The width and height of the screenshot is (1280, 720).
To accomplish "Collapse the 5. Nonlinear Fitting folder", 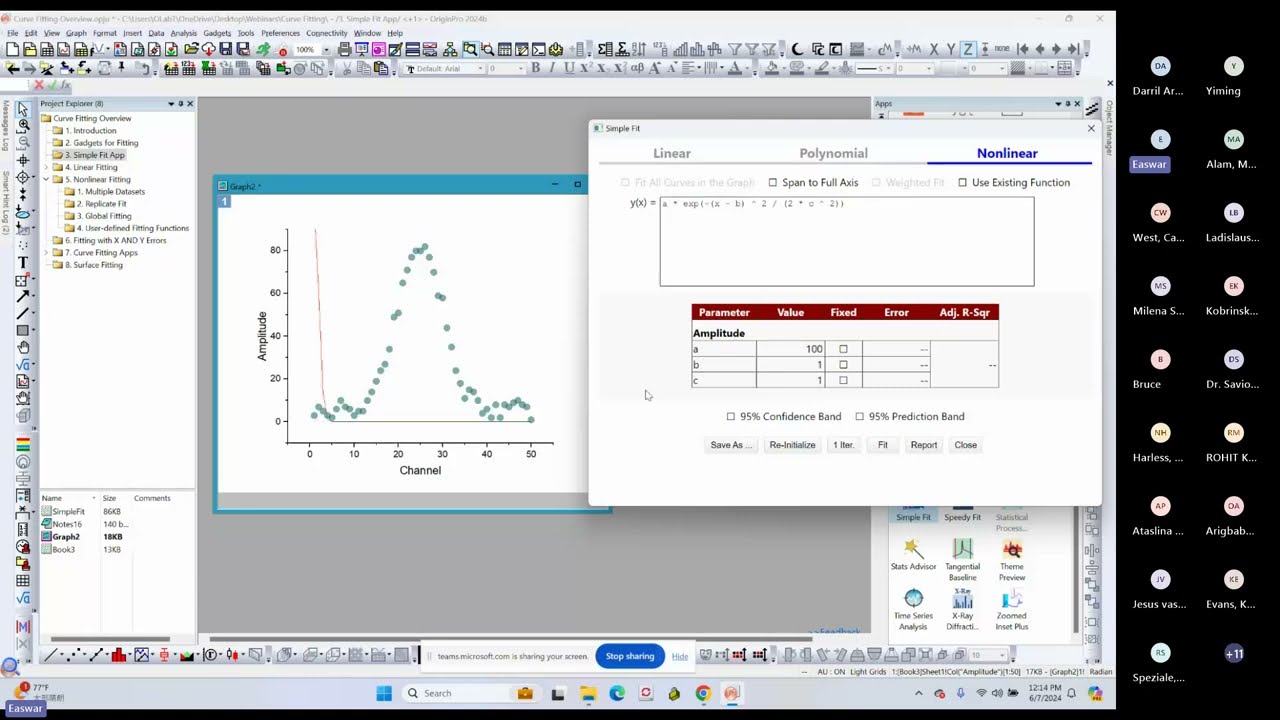I will [x=46, y=179].
